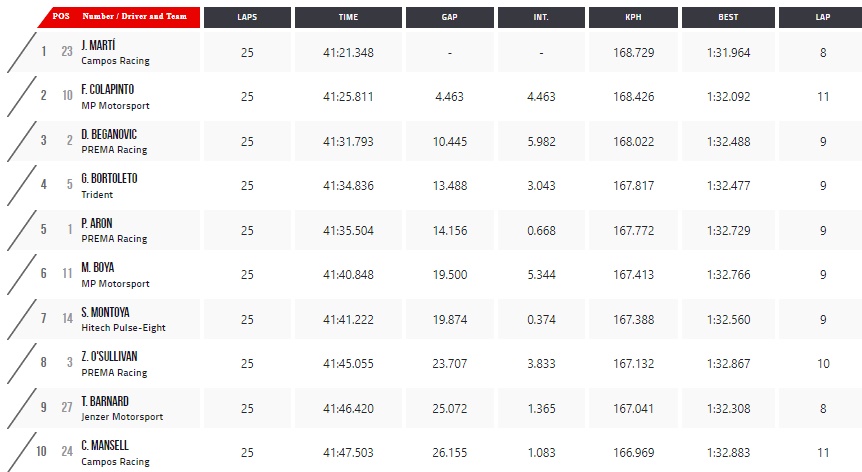The image size is (862, 472).
Task: Select the KPH column header
Action: coord(633,17)
